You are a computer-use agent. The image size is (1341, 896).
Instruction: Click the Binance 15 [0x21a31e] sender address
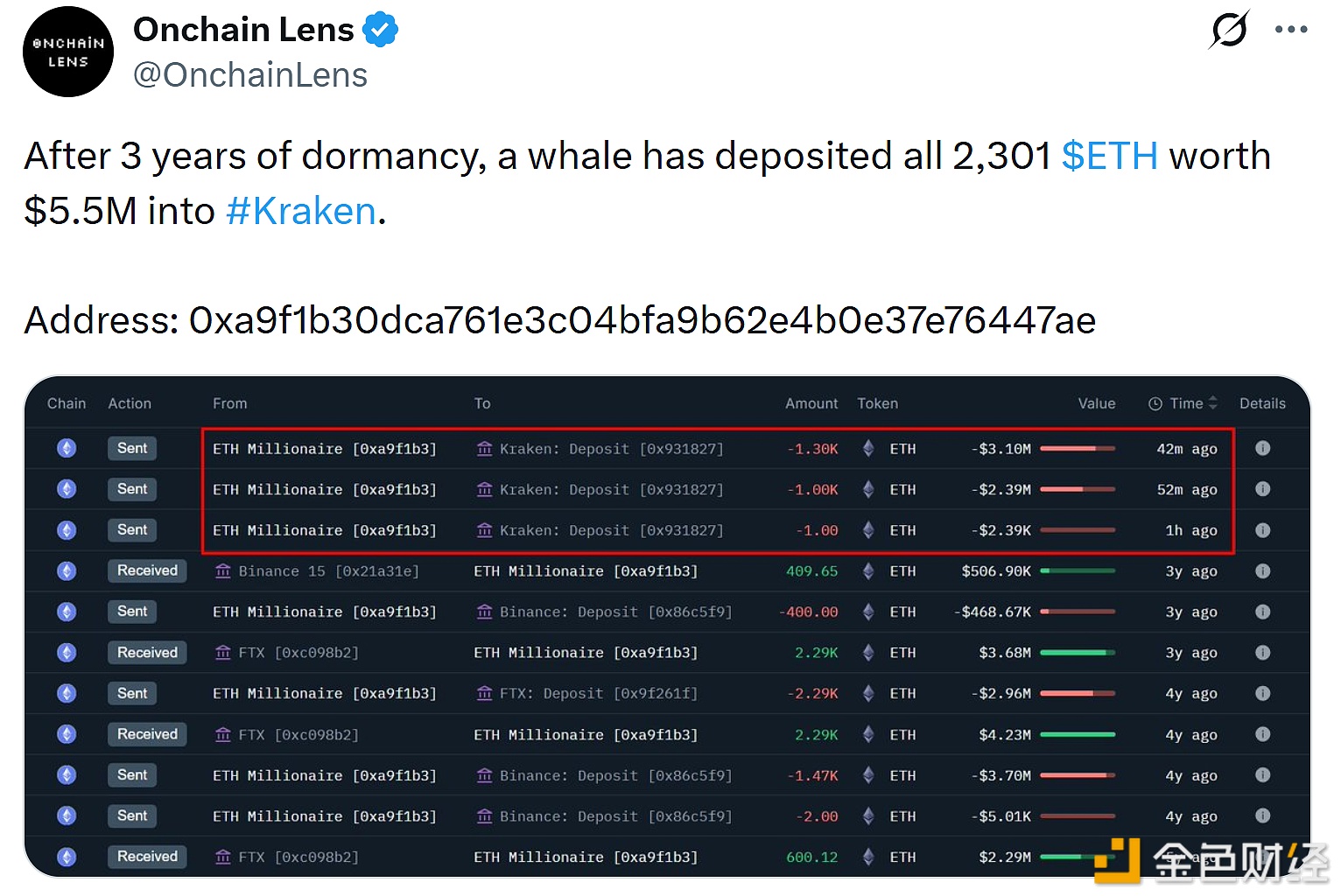click(x=328, y=571)
